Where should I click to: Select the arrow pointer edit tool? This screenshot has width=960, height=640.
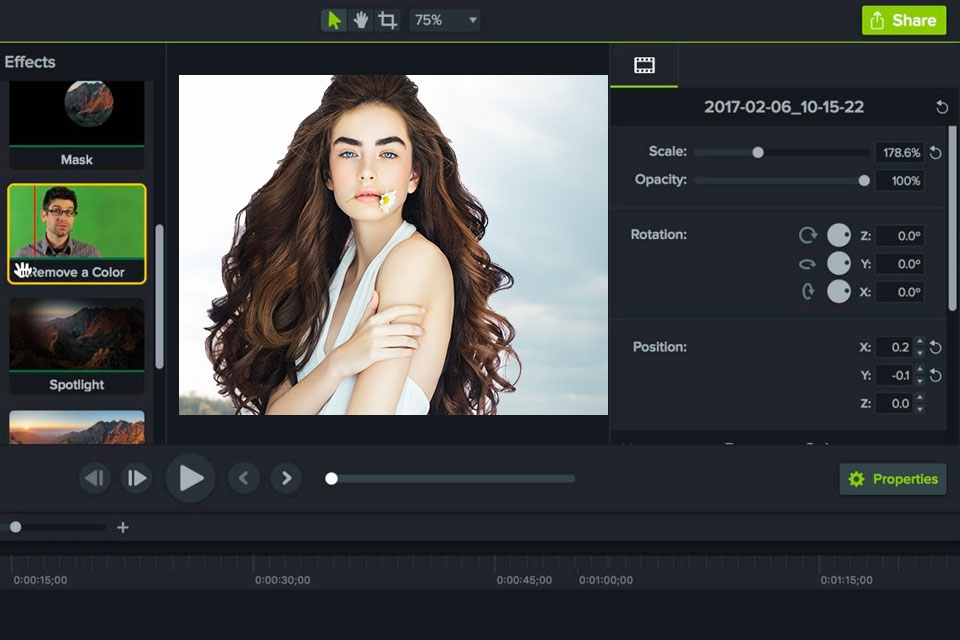coord(334,20)
